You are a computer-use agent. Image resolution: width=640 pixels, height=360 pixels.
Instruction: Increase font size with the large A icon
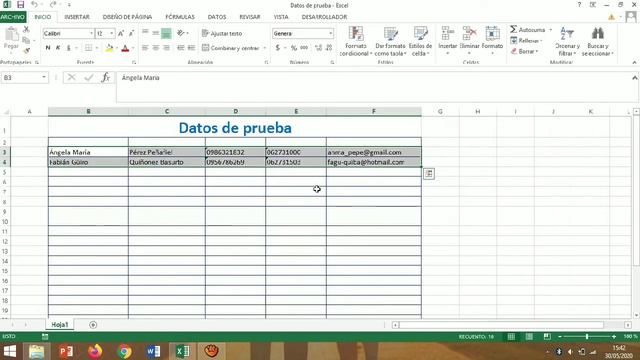[x=121, y=33]
